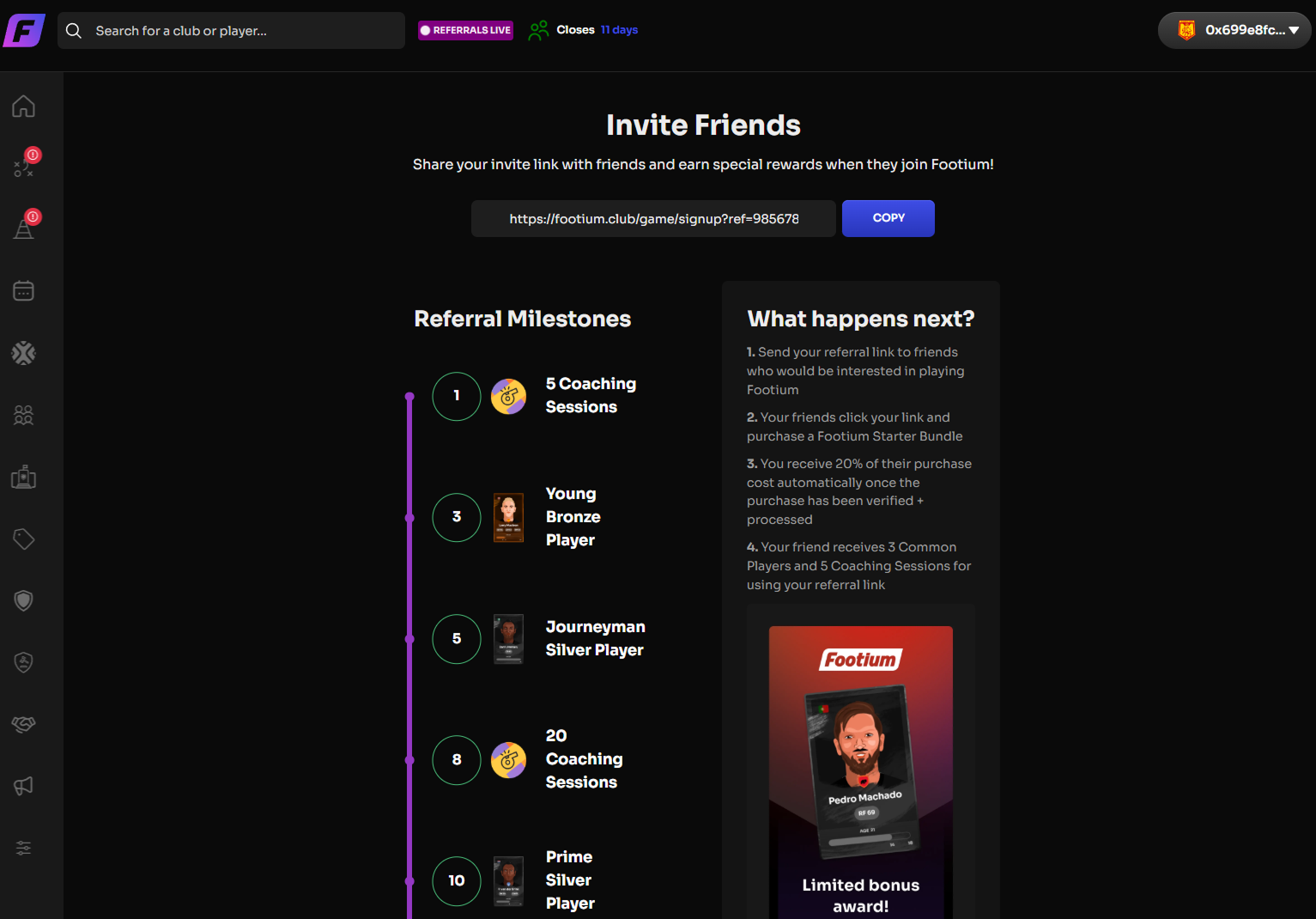Click Young Bronze Player card thumbnail

[508, 517]
